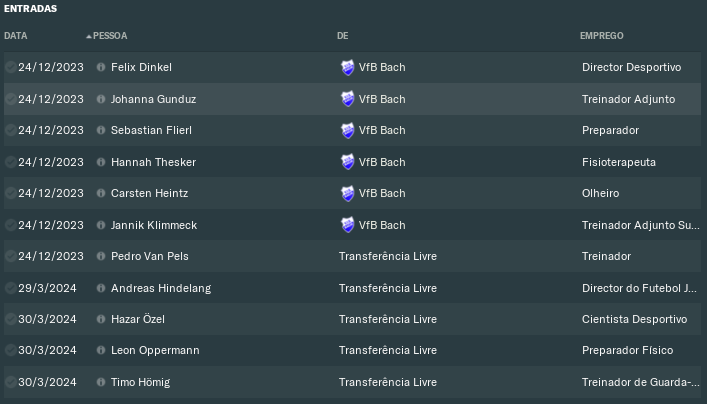Select the checkmark on Leon Oppermann row
Screen dimensions: 707x404
tap(10, 350)
